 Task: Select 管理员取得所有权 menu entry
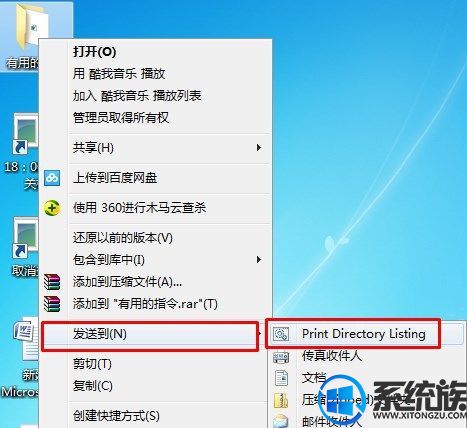point(121,117)
